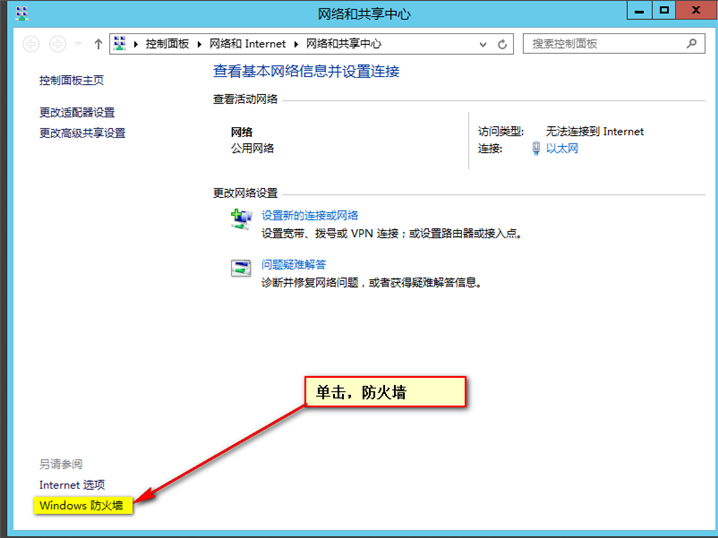Expand the chevron after 控制面板 breadcrumb
This screenshot has width=718, height=538.
[199, 44]
